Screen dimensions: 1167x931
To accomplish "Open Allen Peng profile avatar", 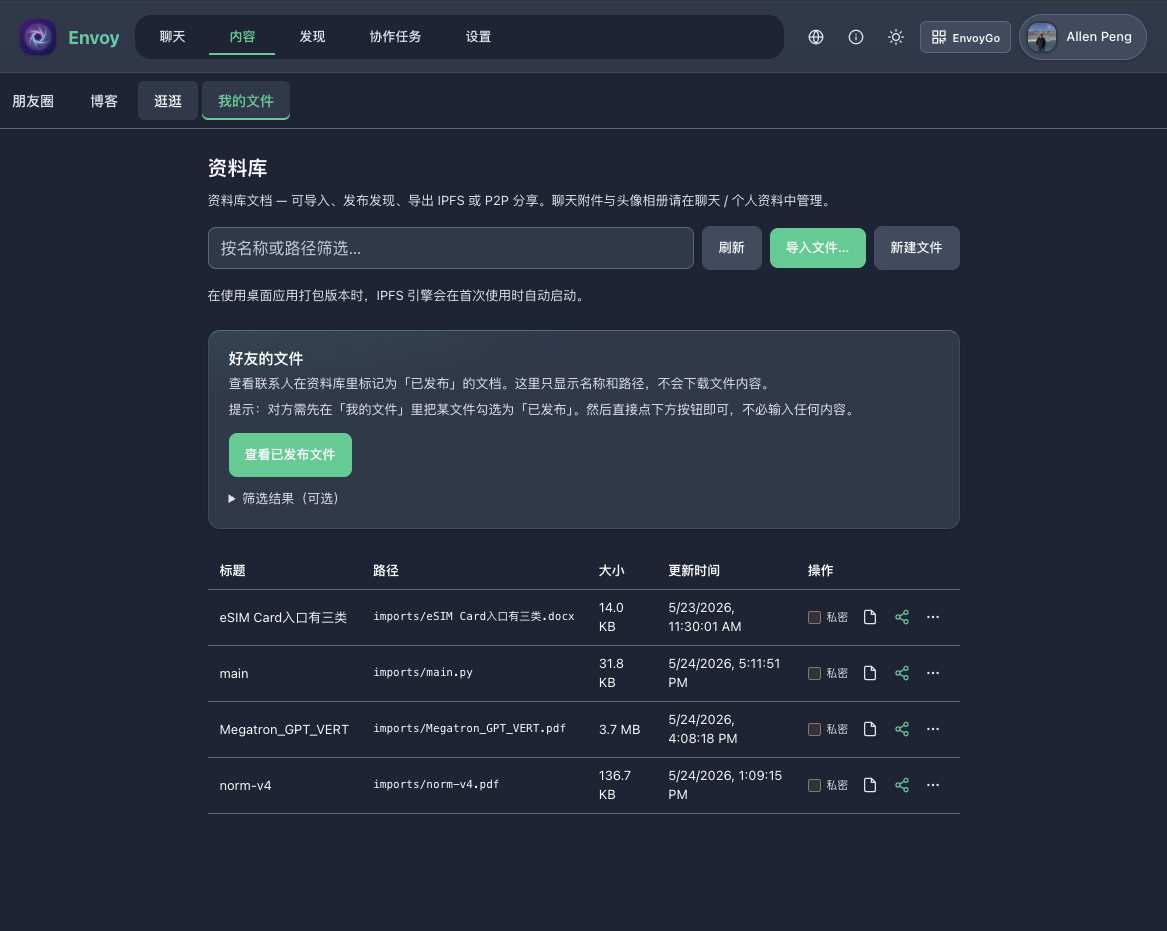I will coord(1042,37).
